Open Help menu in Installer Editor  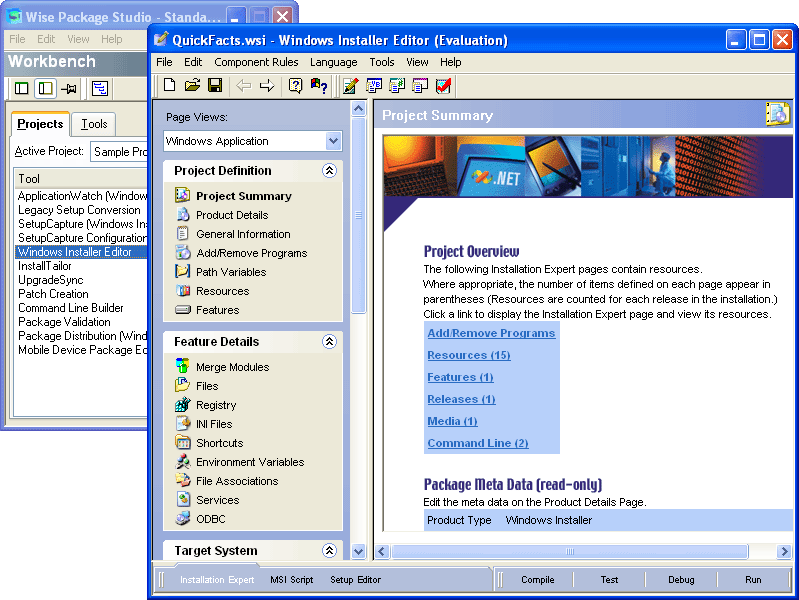point(450,62)
